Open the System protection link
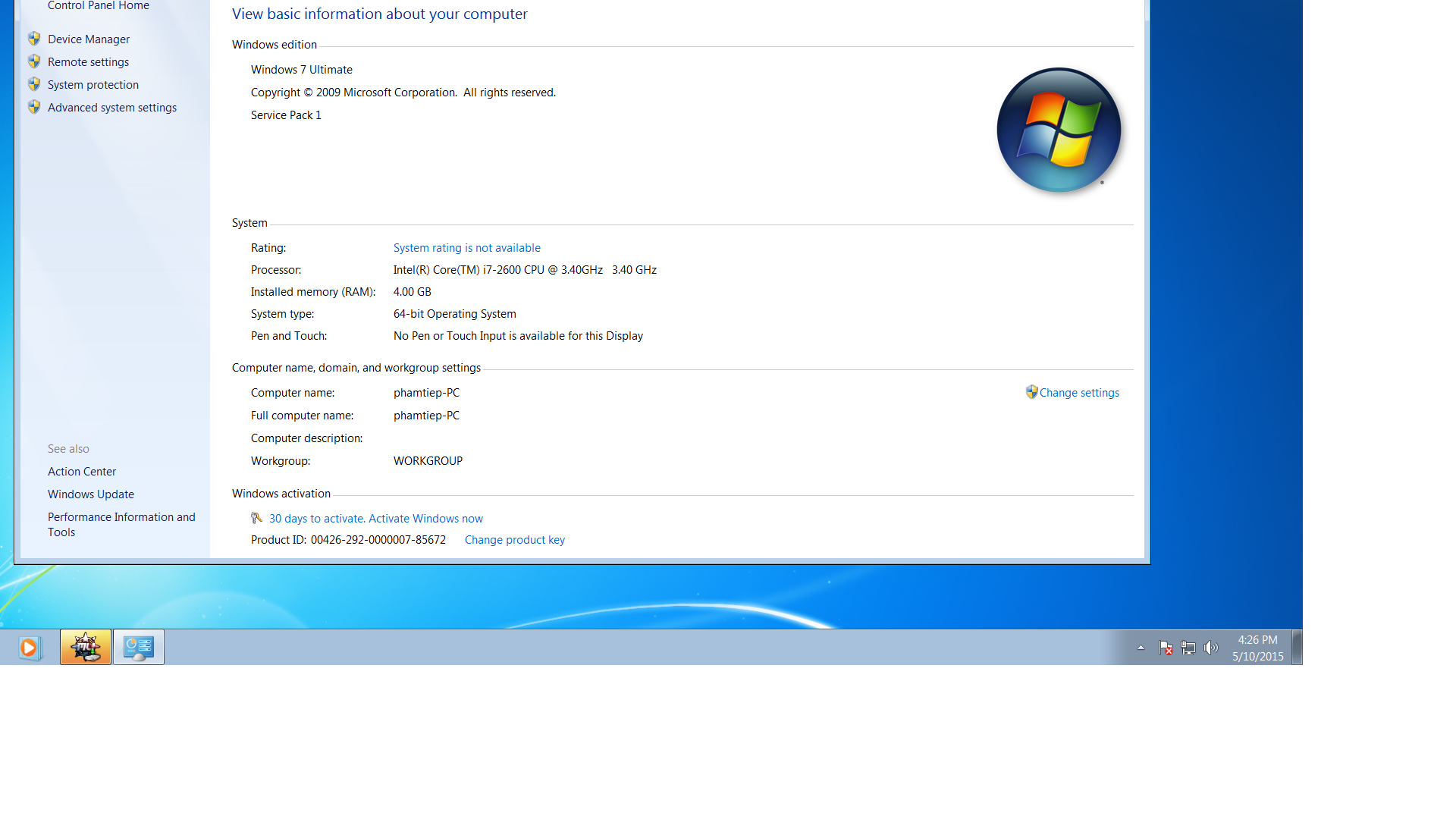The height and width of the screenshot is (819, 1456). click(x=93, y=85)
